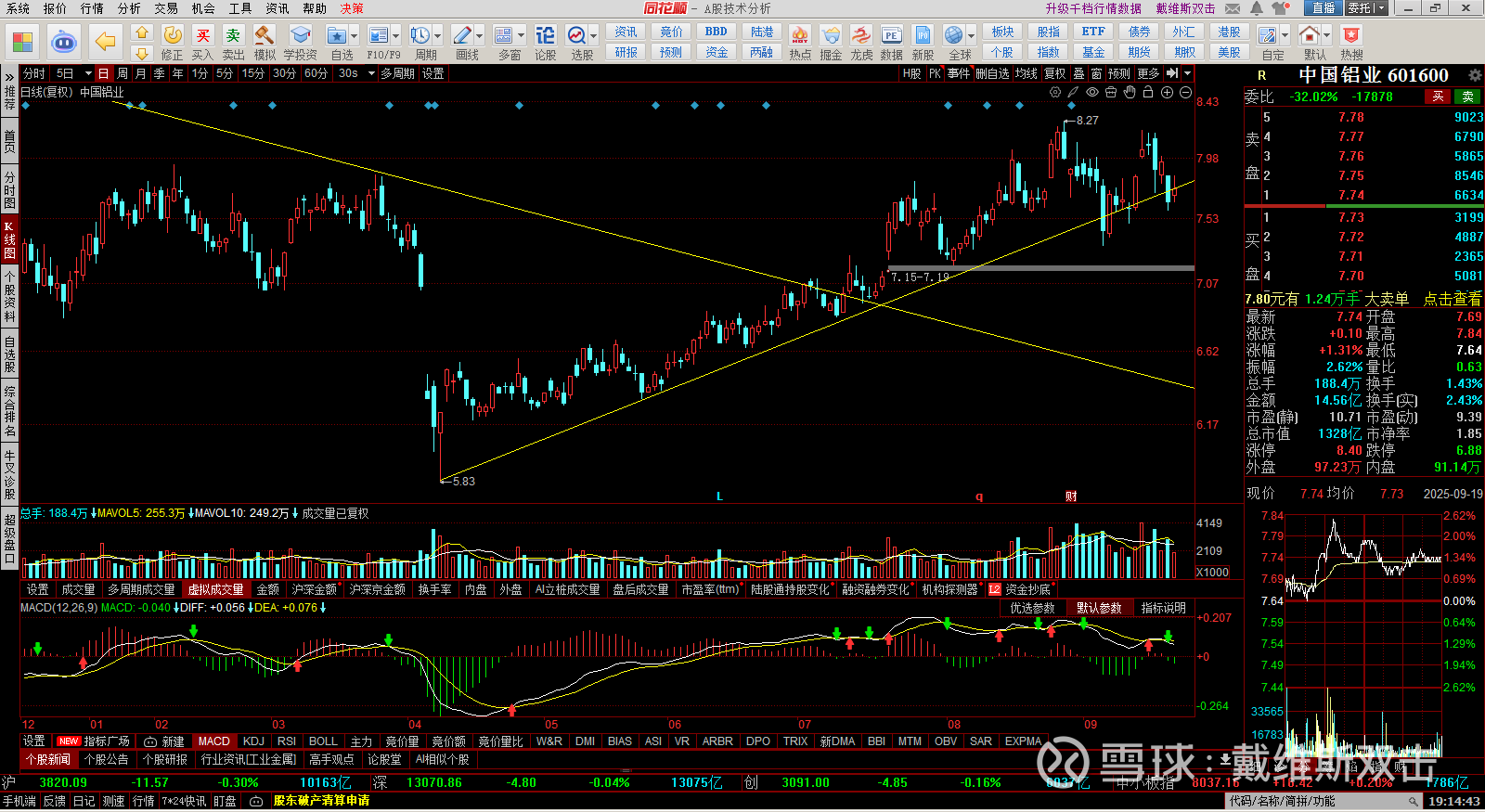Click the ETF market button
Screen dimensions: 1485x812
(x=1093, y=32)
